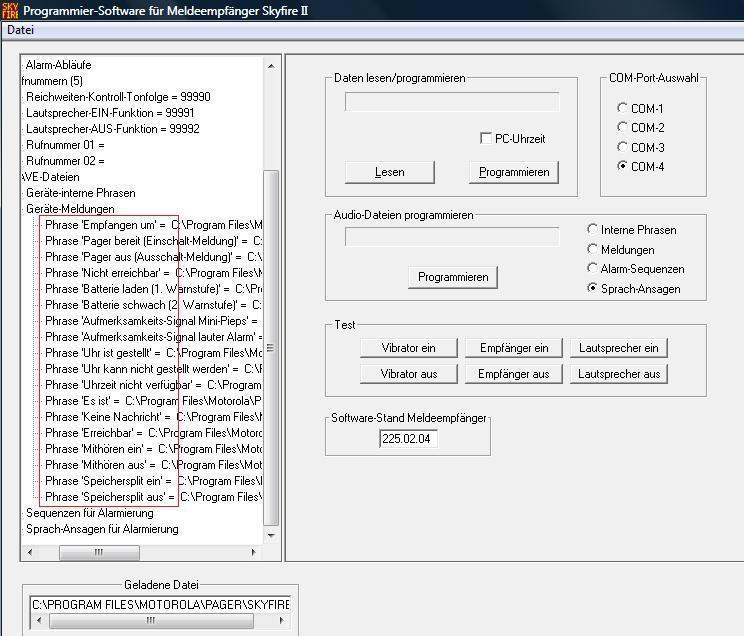Select the Geräte-interne Phrasen node
The image size is (744, 636).
point(81,193)
